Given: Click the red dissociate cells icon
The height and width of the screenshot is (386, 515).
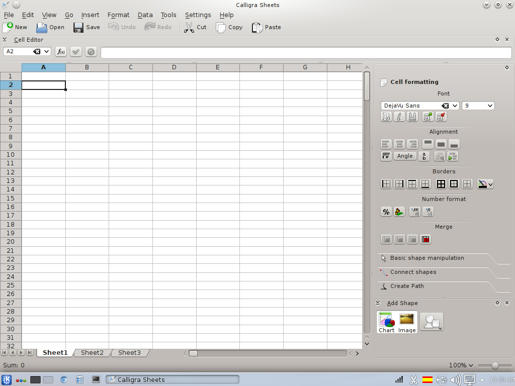Looking at the screenshot, I should click(x=425, y=239).
